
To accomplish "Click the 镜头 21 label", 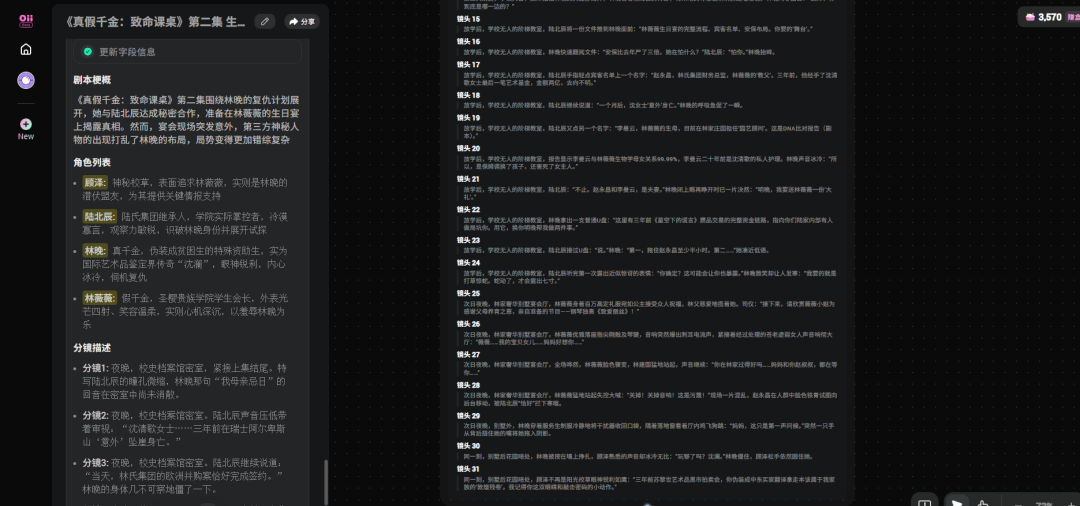I will click(x=468, y=179).
